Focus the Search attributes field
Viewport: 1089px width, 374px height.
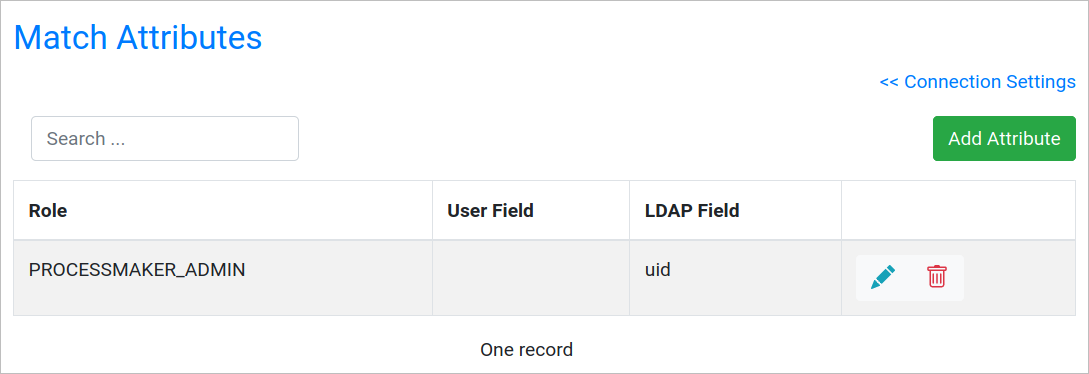pyautogui.click(x=165, y=138)
